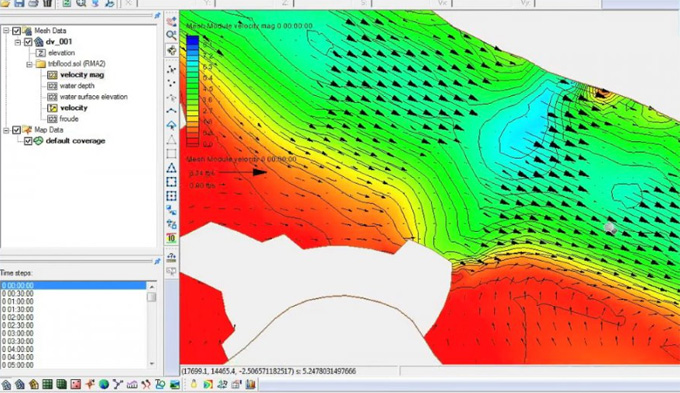
Task: Click the Delete trash can icon
Action: tap(47, 3)
